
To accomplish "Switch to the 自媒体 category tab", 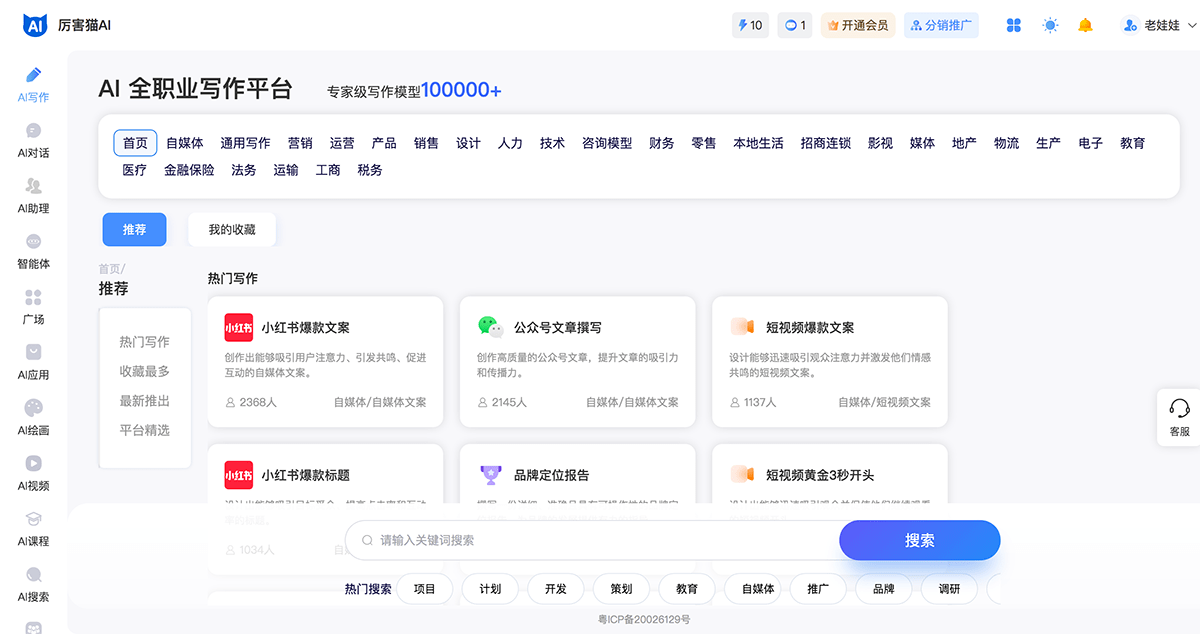I will (185, 143).
